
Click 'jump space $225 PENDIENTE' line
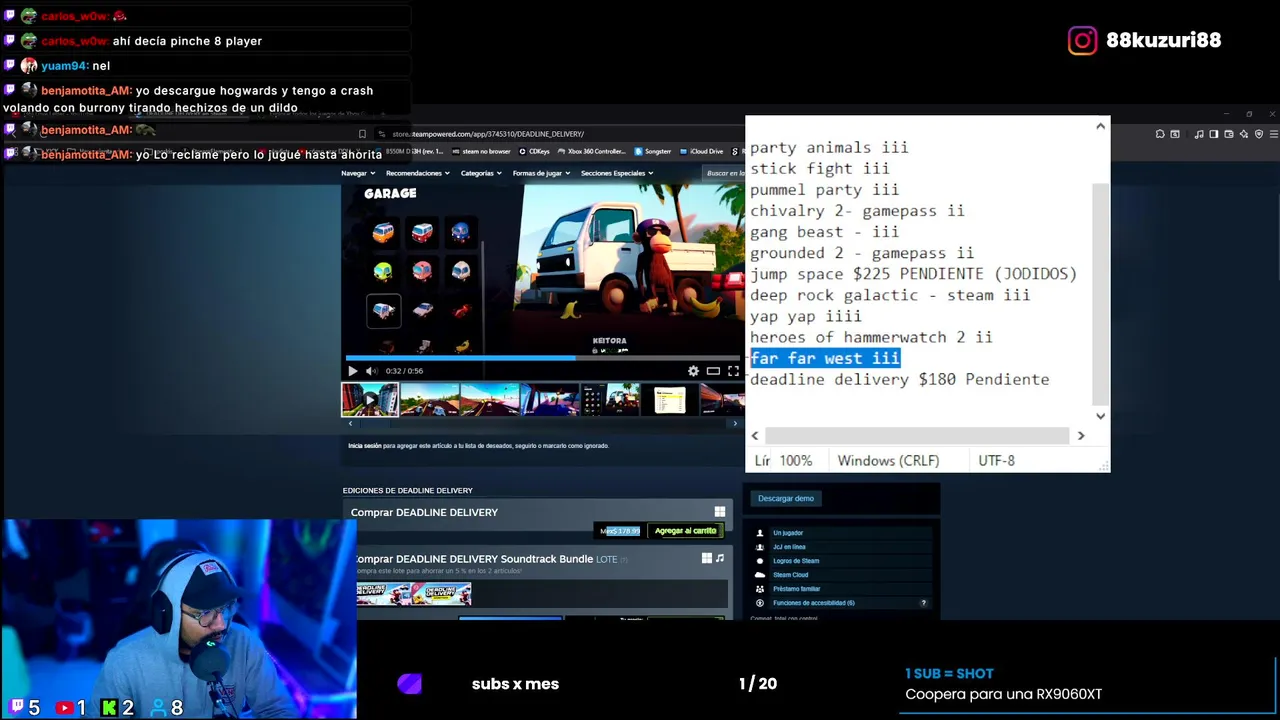pyautogui.click(x=914, y=274)
